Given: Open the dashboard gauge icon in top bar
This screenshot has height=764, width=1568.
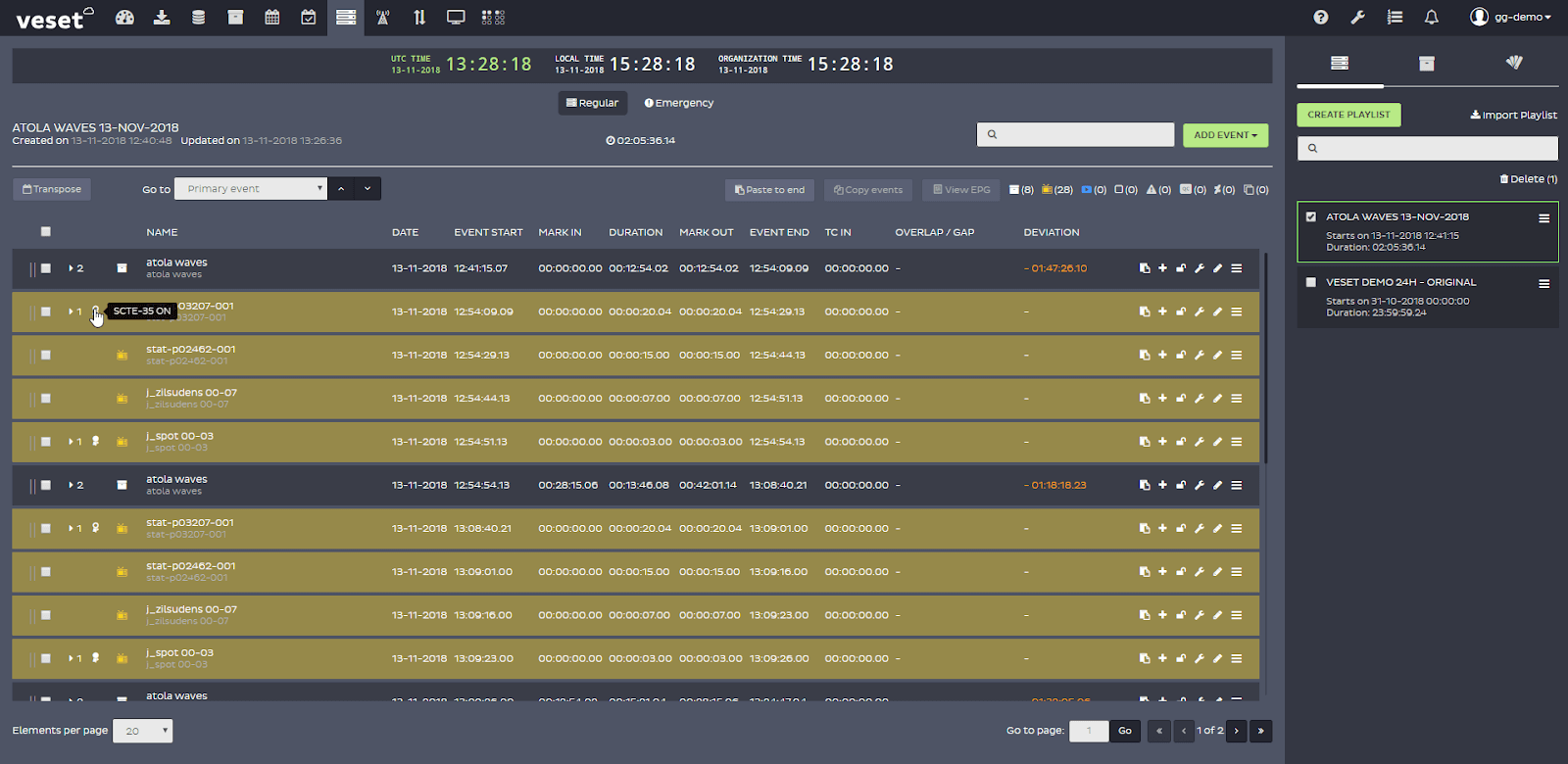Looking at the screenshot, I should 124,18.
